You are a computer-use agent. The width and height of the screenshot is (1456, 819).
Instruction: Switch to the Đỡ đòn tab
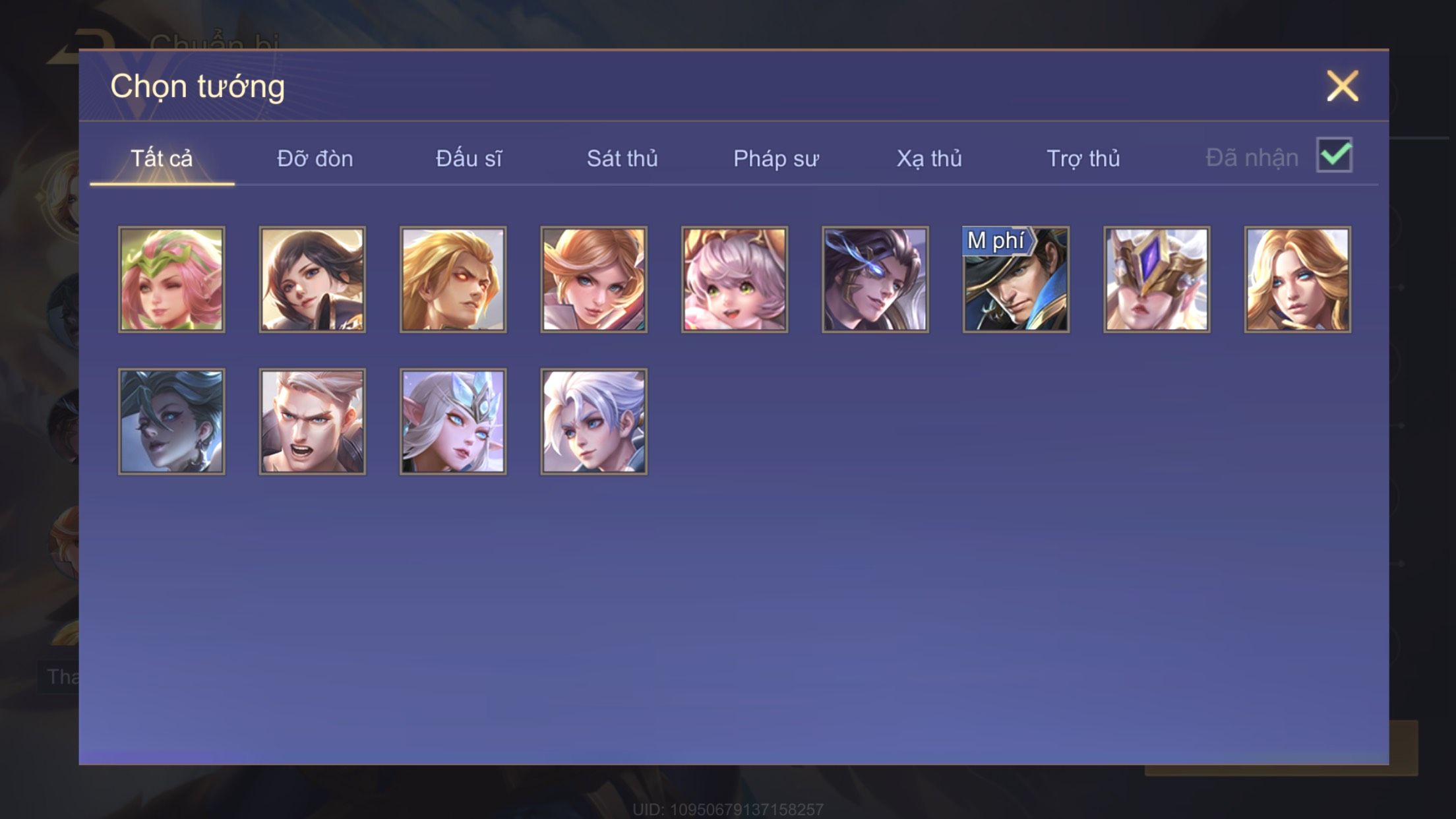315,158
